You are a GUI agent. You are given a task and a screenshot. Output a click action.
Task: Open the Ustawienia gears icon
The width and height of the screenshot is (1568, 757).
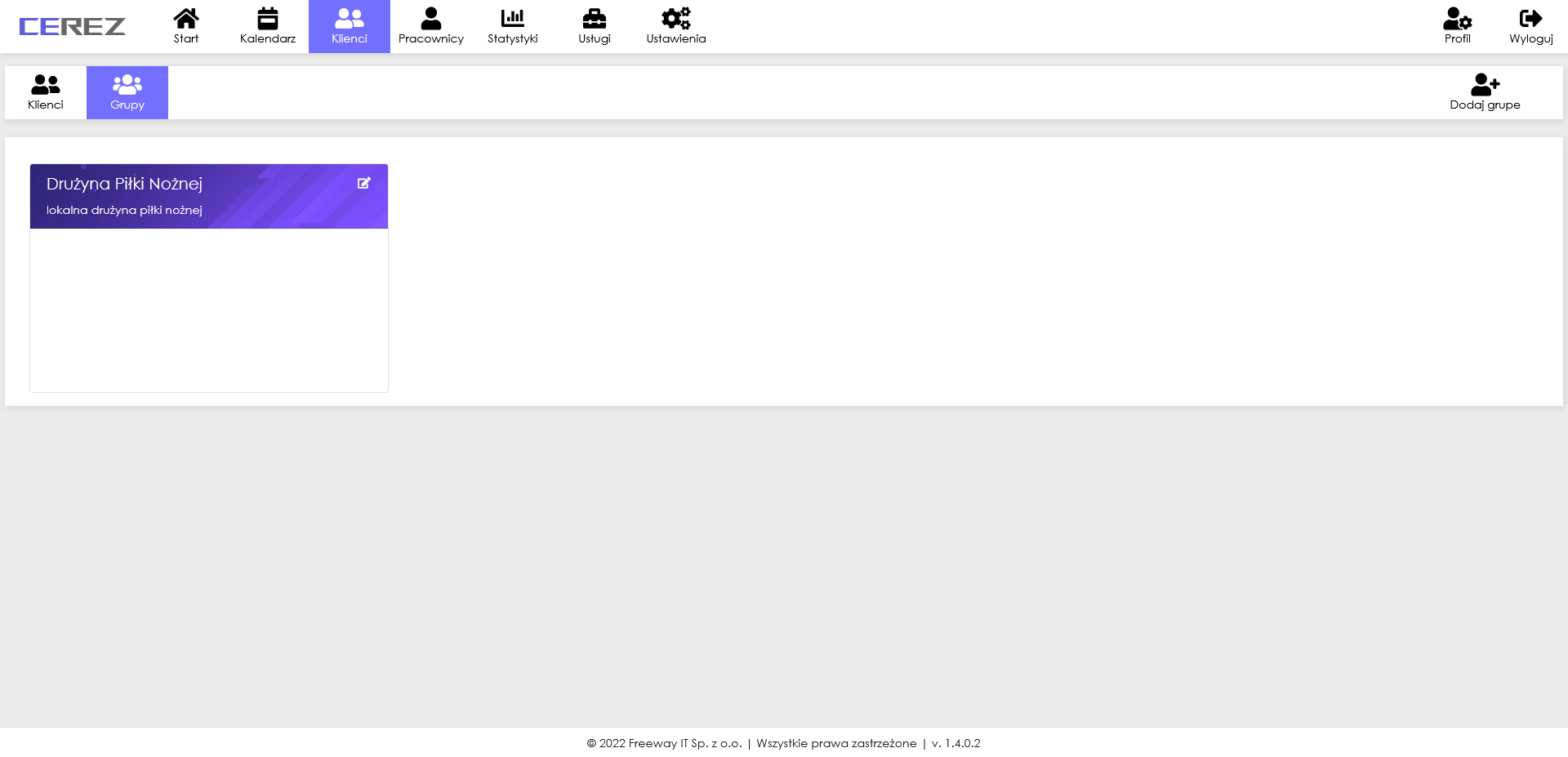676,18
